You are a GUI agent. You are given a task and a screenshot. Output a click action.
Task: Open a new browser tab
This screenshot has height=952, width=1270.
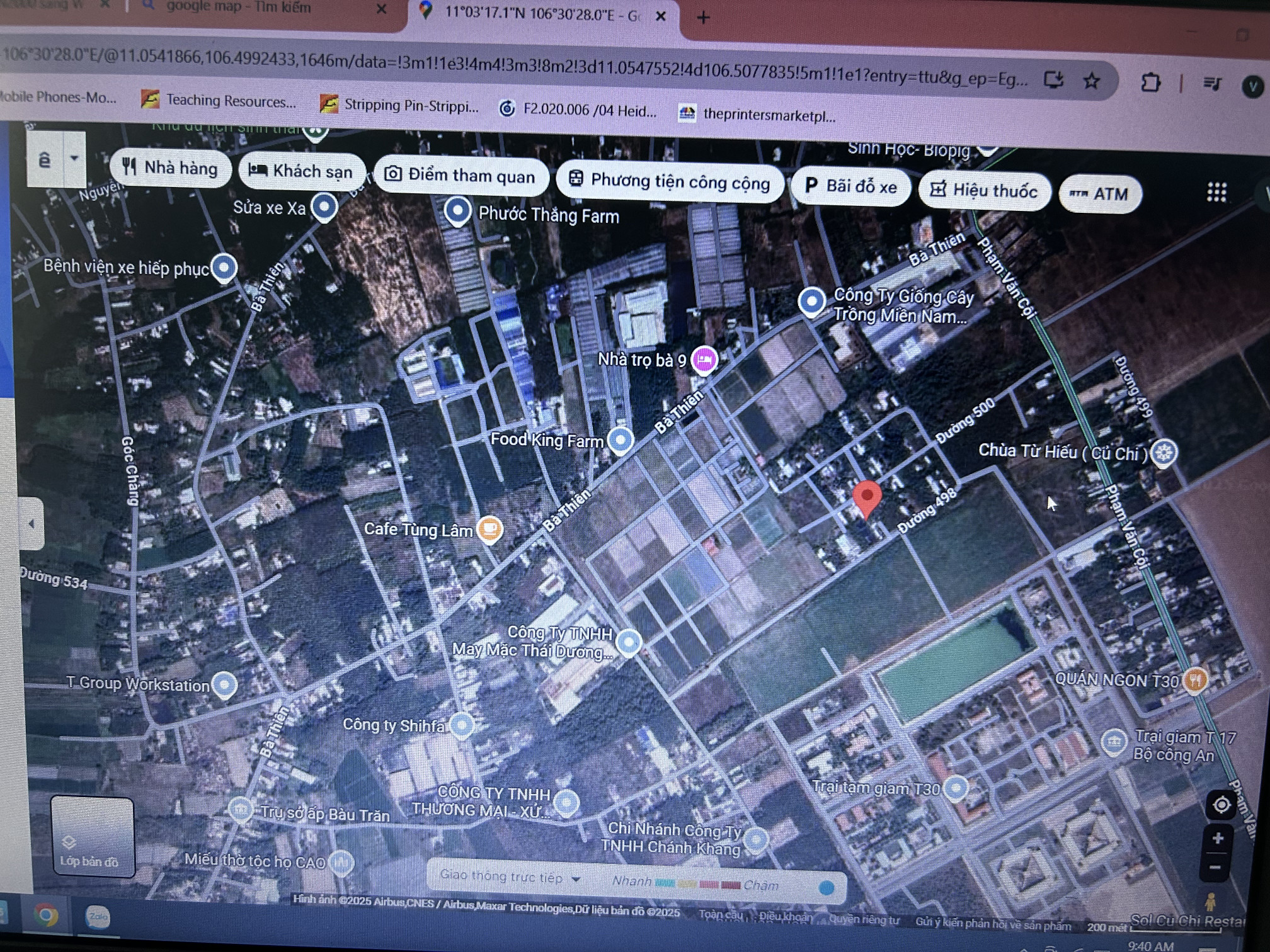703,18
